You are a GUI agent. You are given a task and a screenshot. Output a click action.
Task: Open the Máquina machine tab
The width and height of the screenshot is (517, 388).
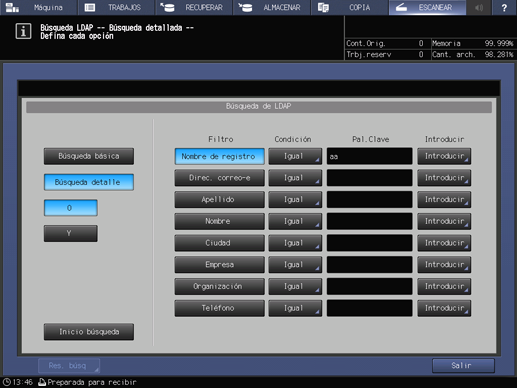(x=39, y=7)
